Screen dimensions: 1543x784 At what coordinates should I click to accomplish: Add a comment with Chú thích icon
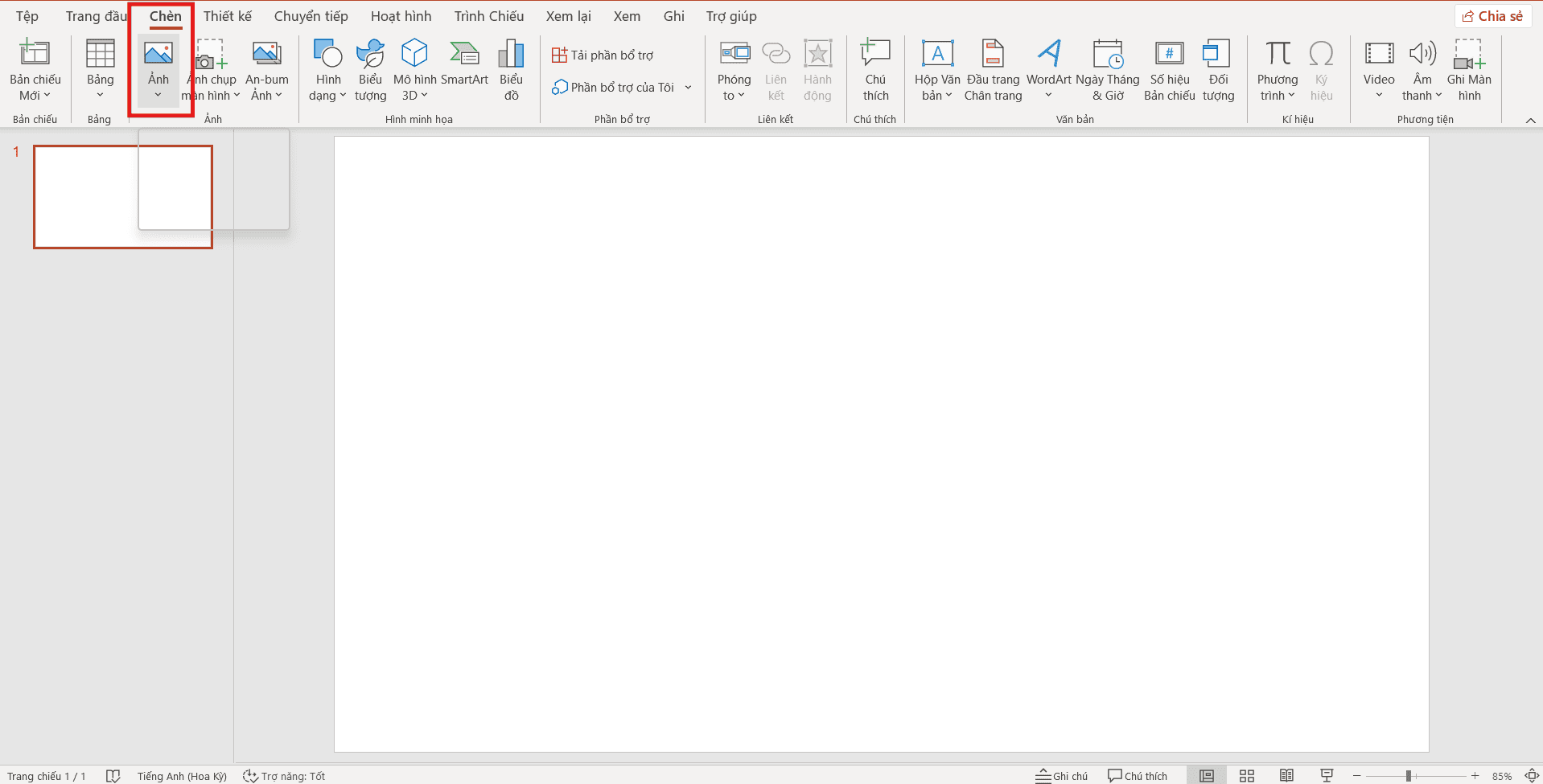coord(875,55)
